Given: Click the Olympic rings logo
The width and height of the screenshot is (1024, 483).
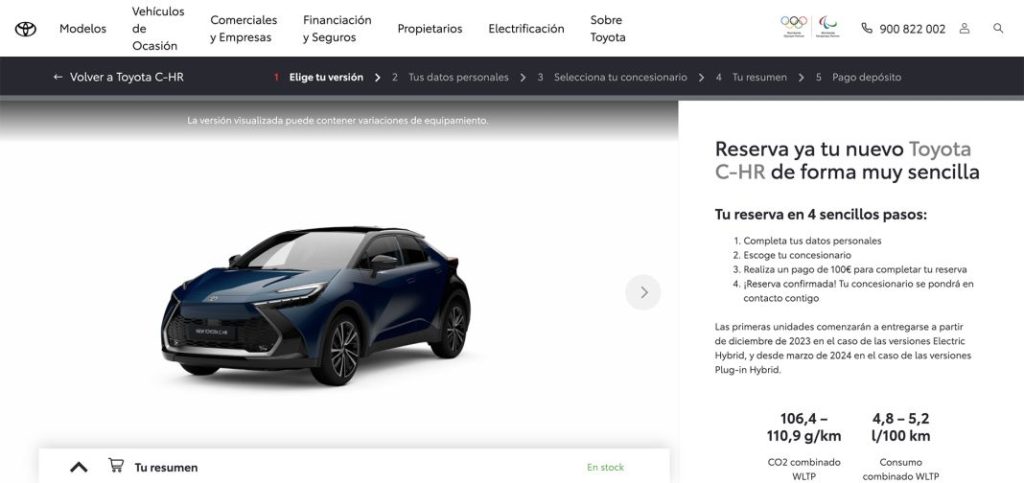Looking at the screenshot, I should (x=793, y=26).
